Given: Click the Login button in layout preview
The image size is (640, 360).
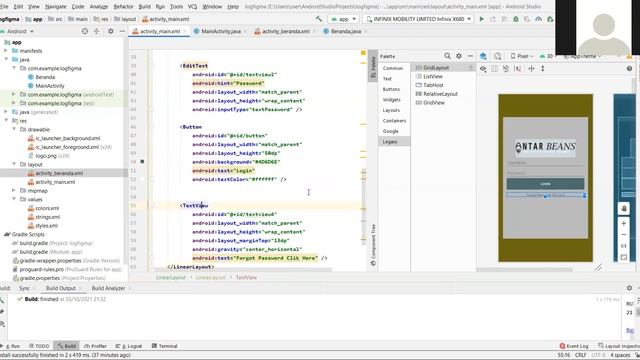Looking at the screenshot, I should [545, 184].
